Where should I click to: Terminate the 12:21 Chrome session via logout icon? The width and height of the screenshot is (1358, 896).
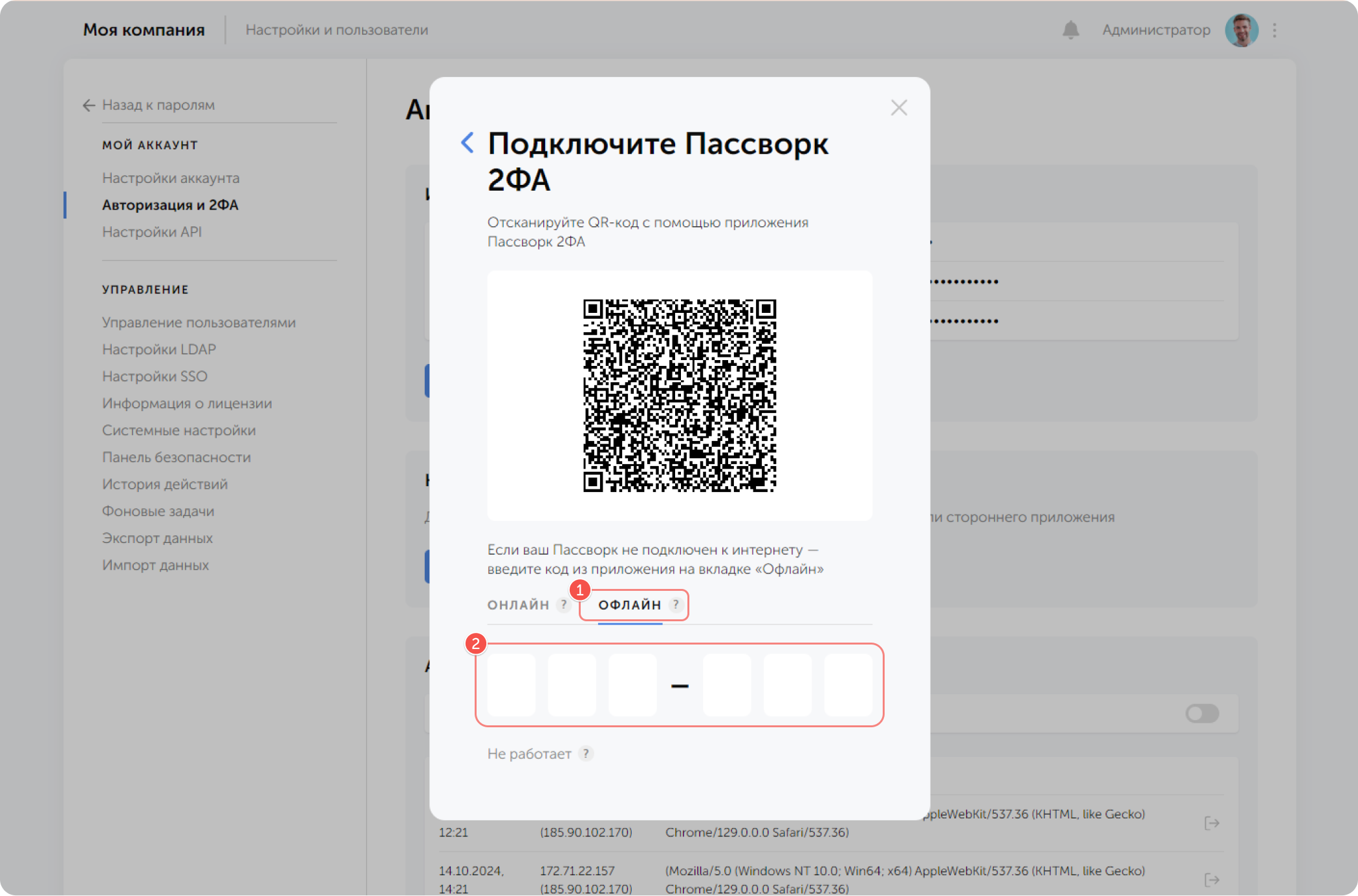pos(1212,822)
